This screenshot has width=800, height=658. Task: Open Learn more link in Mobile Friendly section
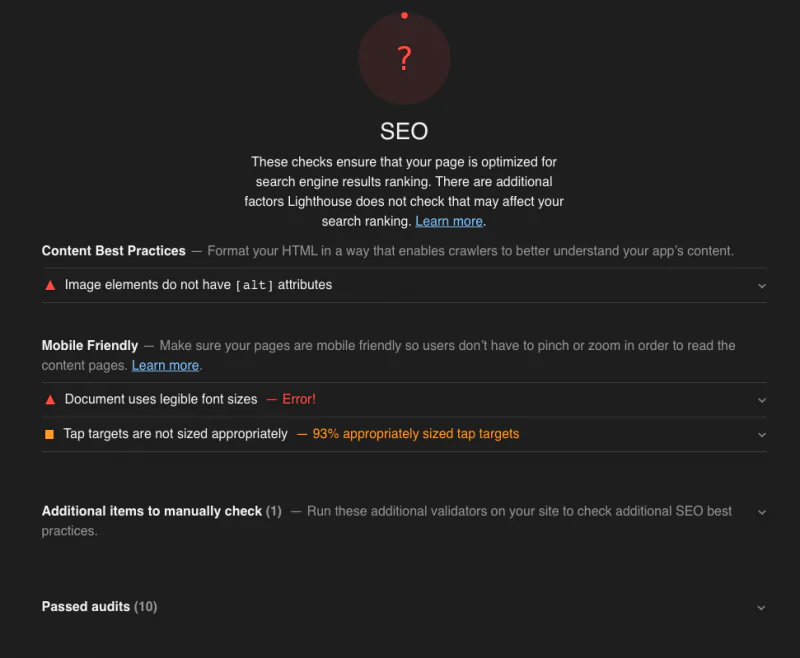pyautogui.click(x=165, y=365)
